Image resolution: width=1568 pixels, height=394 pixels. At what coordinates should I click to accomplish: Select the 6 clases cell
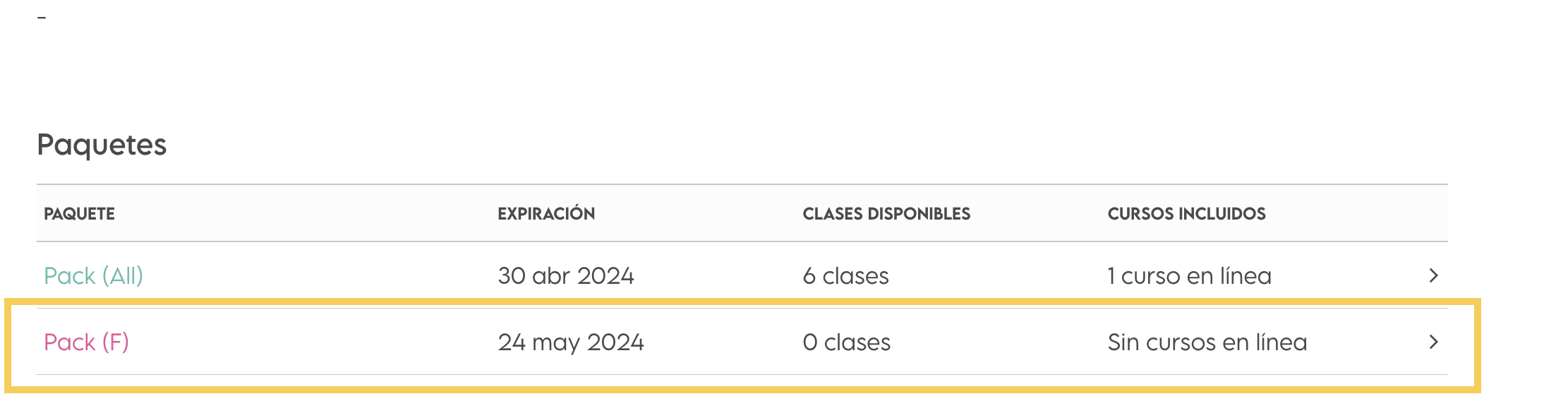point(845,275)
